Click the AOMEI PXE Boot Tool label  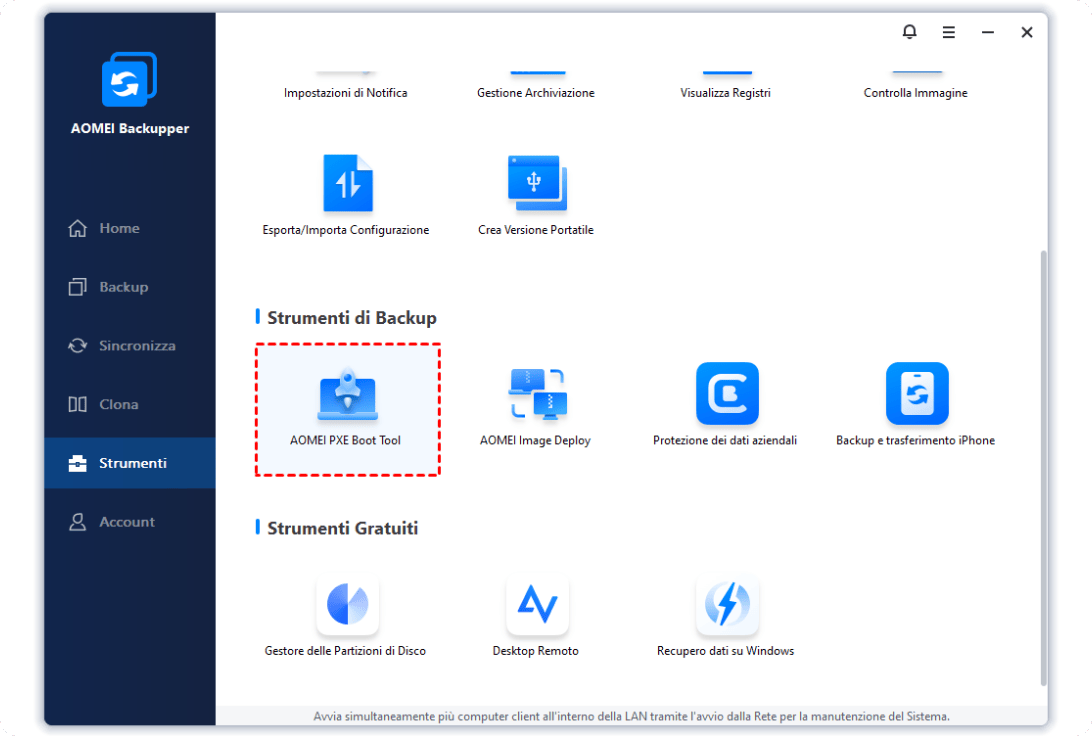(345, 440)
